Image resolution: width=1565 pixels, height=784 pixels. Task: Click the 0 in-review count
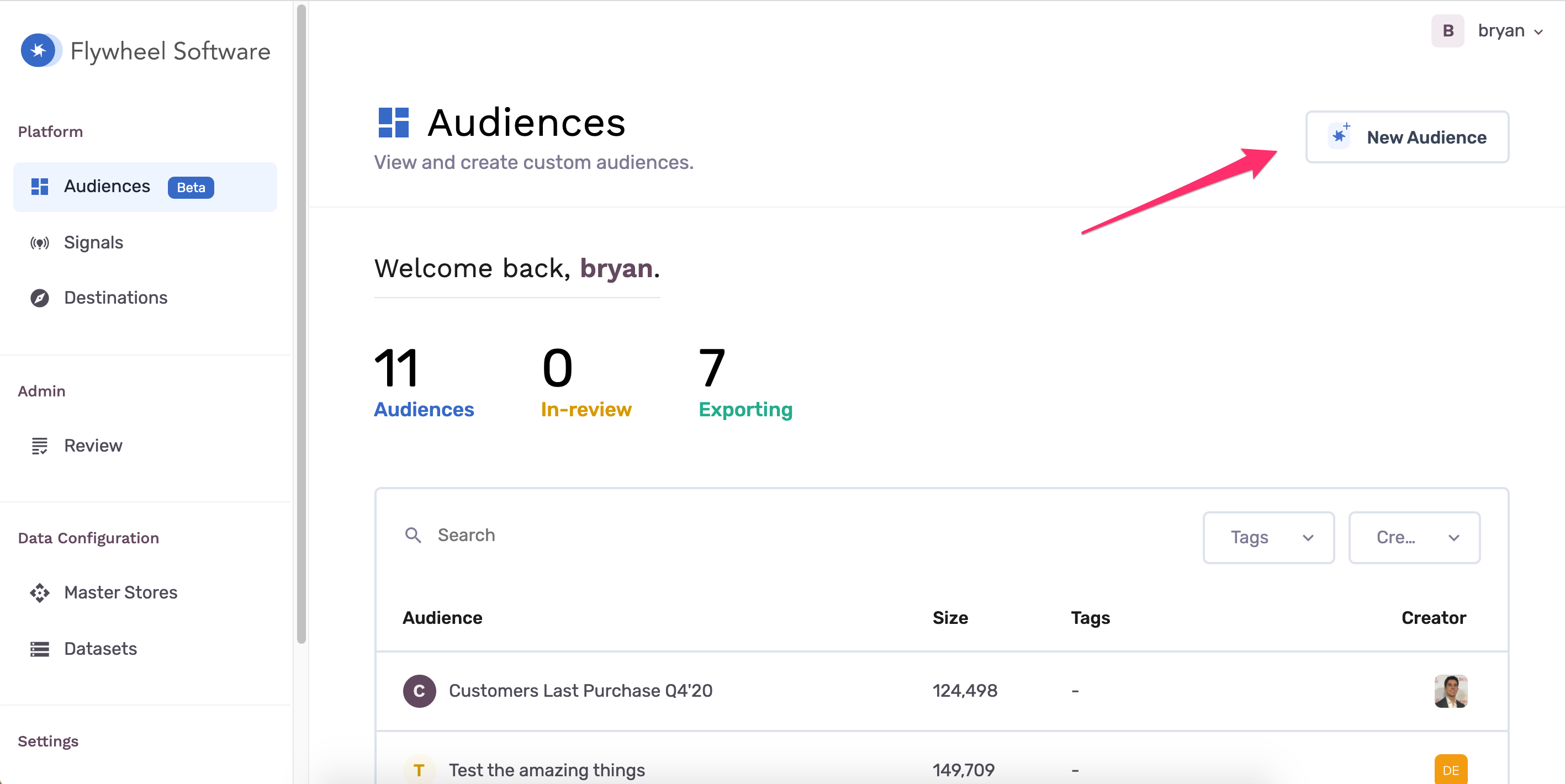pos(557,367)
